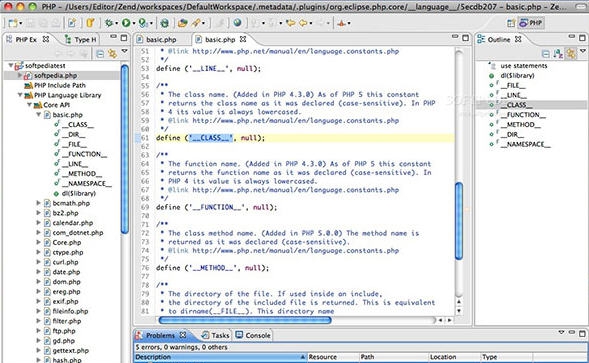589x363 pixels.
Task: Click the External Tools run icon
Action: click(x=143, y=23)
